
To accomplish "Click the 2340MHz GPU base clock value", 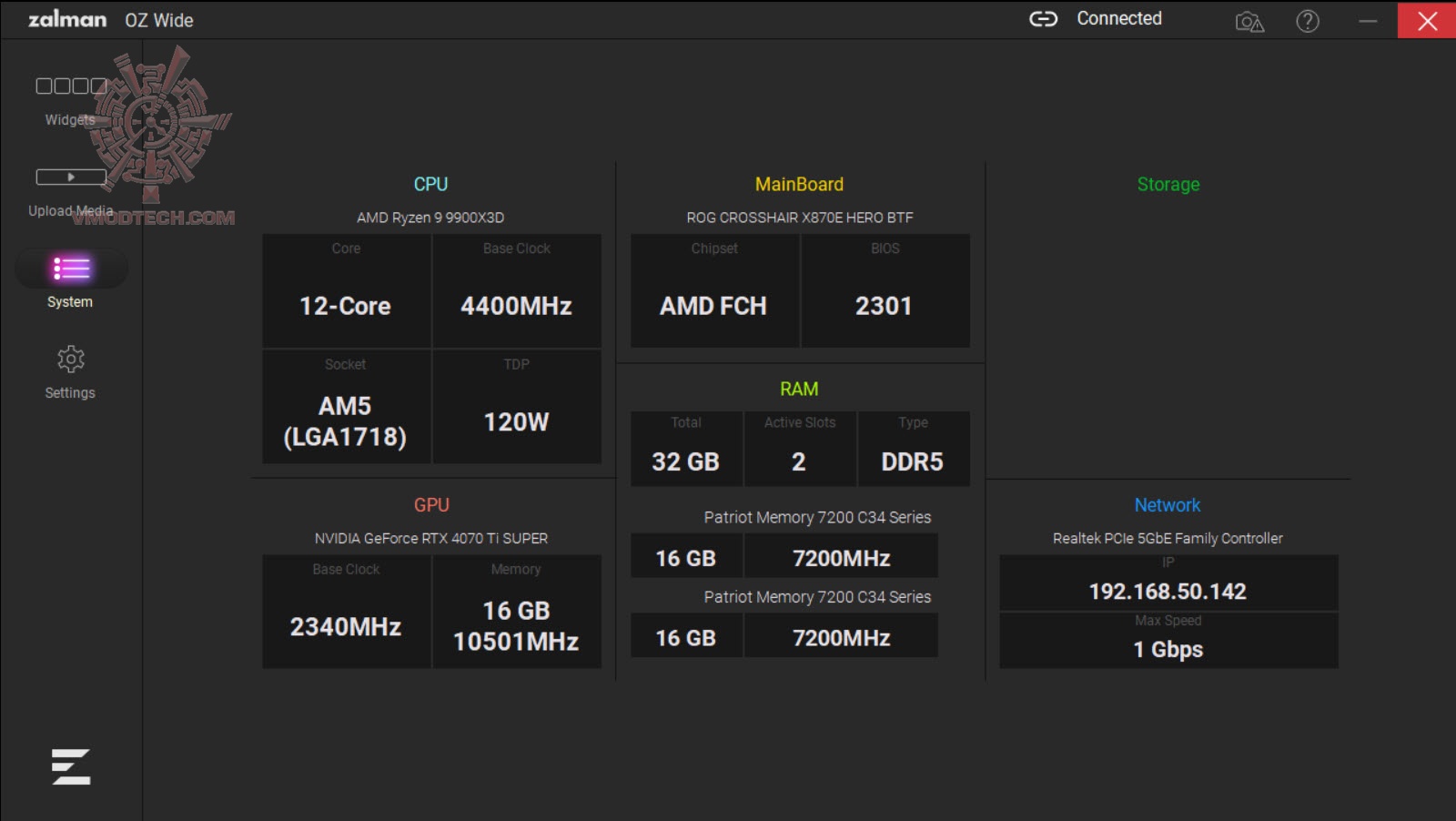I will 346,626.
